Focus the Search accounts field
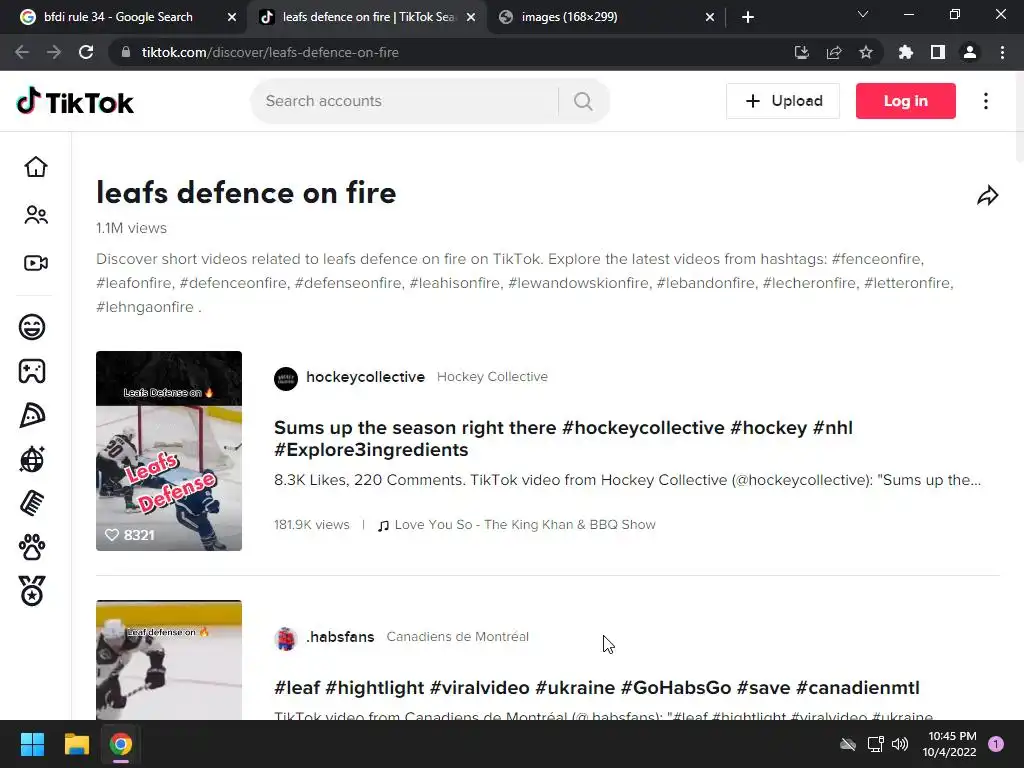Viewport: 1024px width, 768px height. (x=405, y=101)
